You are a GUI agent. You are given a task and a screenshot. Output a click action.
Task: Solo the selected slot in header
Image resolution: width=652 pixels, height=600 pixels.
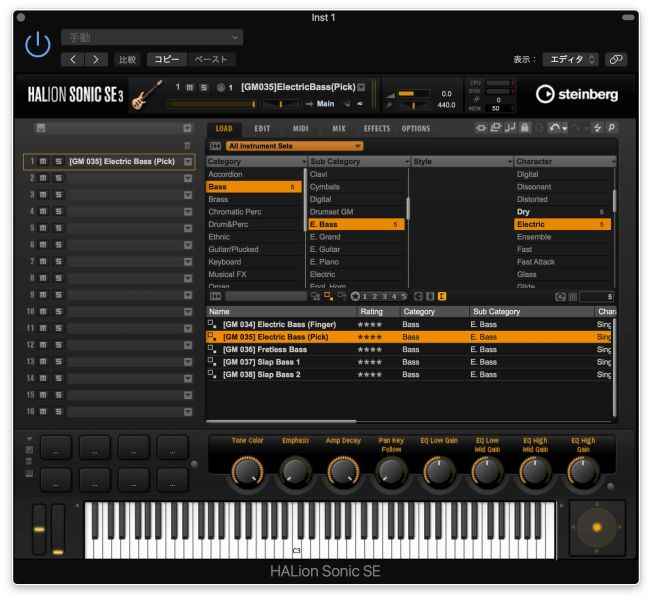(204, 87)
